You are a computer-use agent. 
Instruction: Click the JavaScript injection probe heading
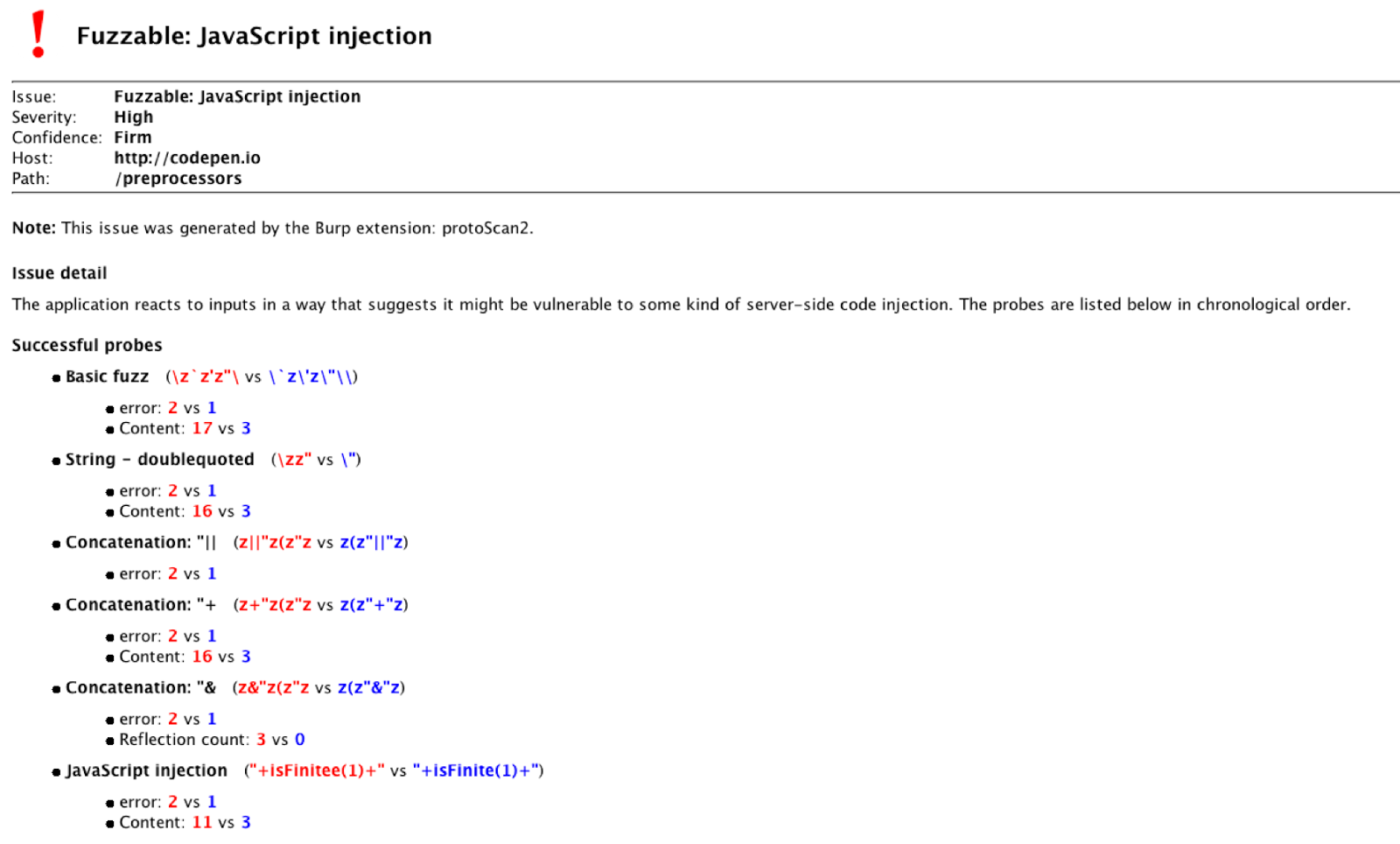(x=146, y=770)
